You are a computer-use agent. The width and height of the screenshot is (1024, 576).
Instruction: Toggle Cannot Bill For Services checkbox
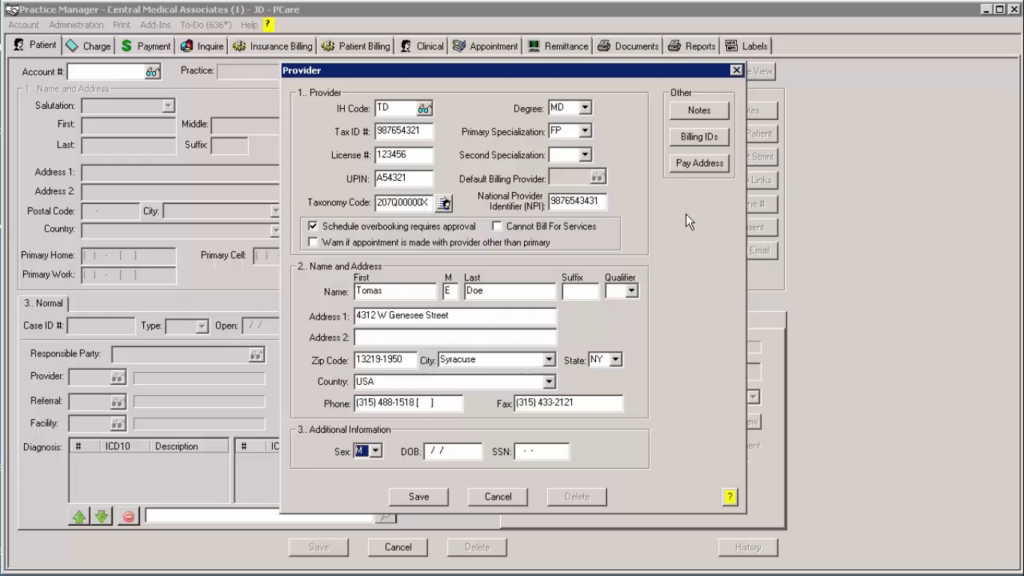click(x=497, y=226)
